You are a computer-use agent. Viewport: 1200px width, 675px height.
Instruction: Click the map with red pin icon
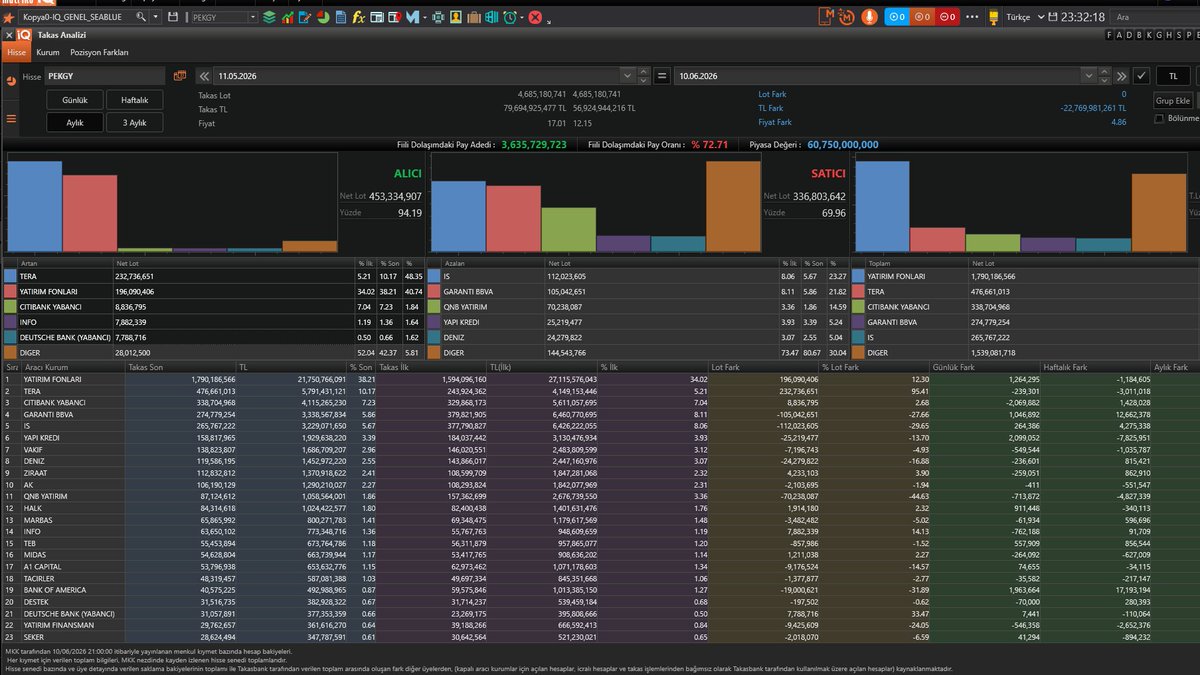(394, 17)
